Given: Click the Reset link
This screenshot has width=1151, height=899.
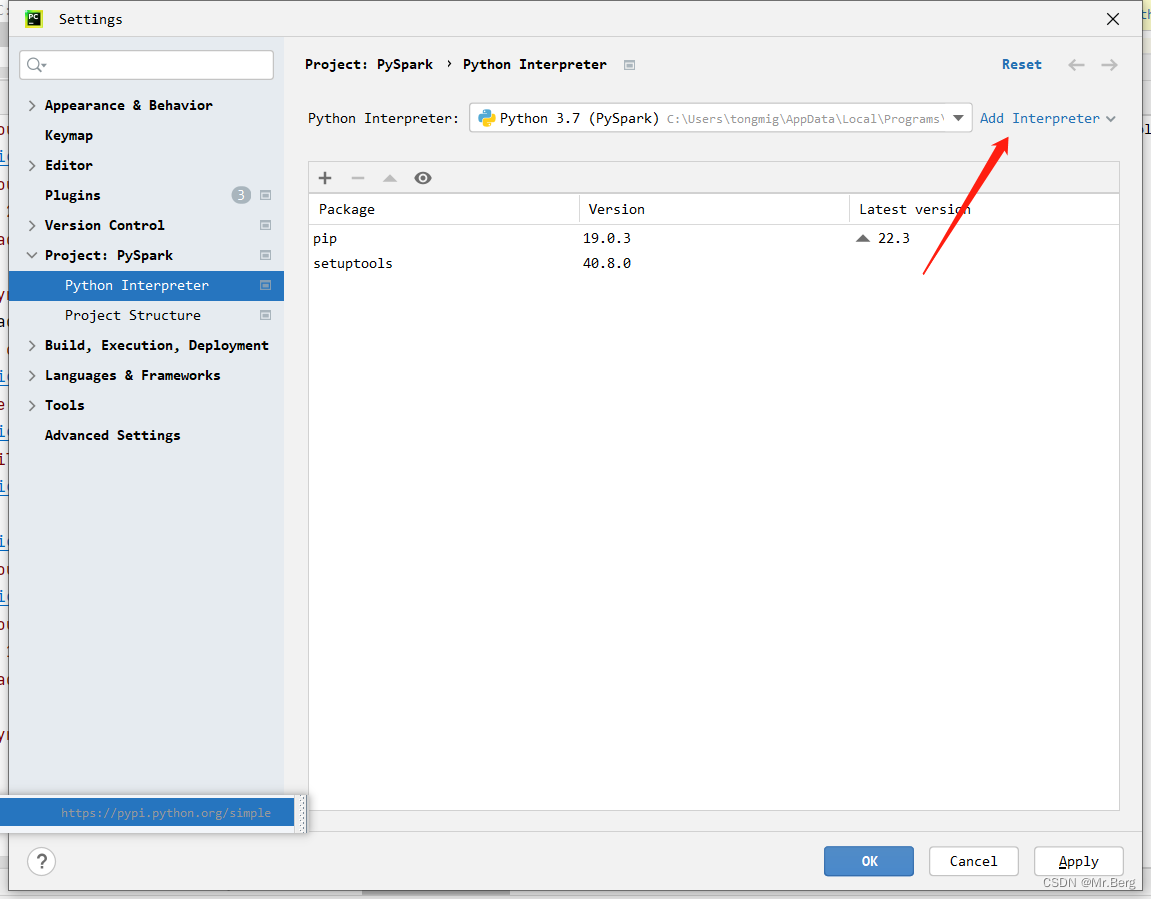Looking at the screenshot, I should pos(1021,65).
